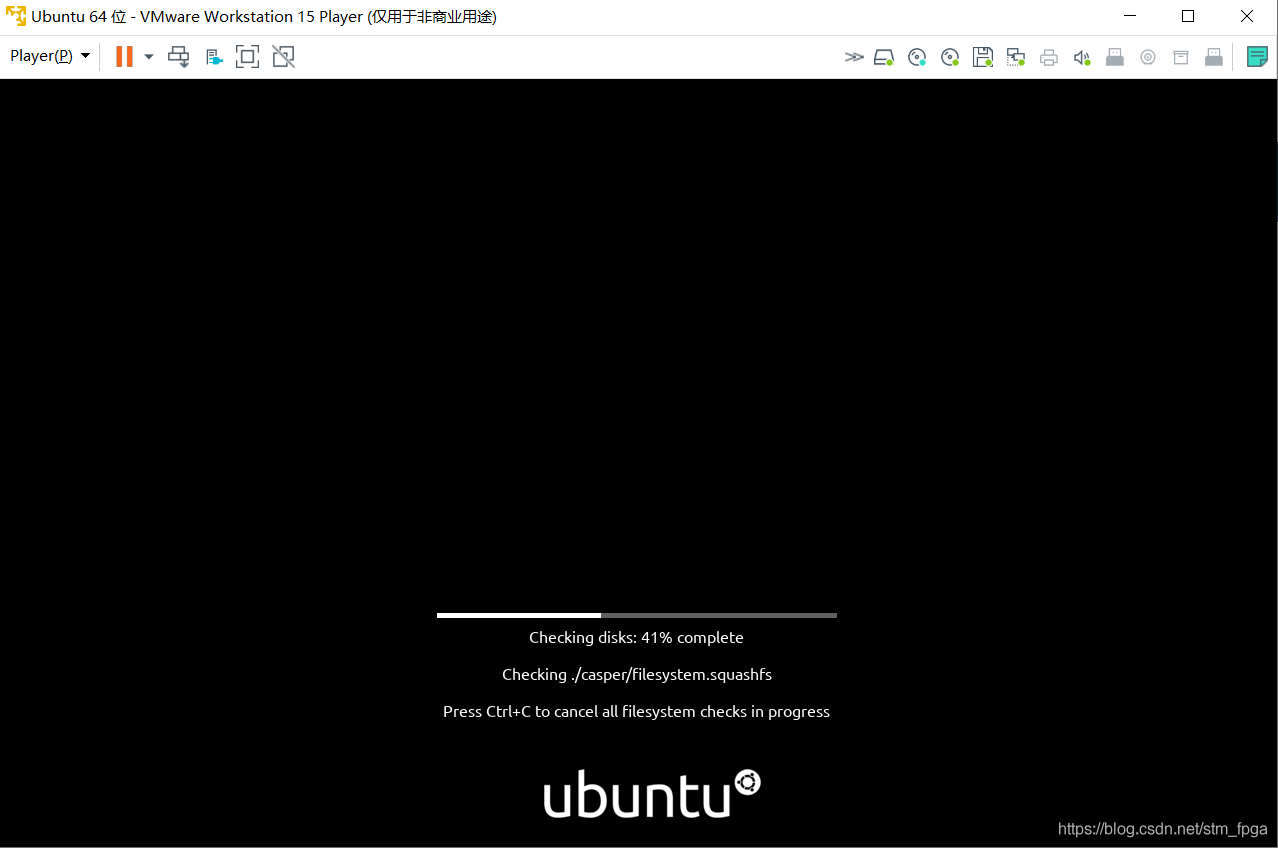Expand the hidden toolbar icons chevron

tap(854, 56)
